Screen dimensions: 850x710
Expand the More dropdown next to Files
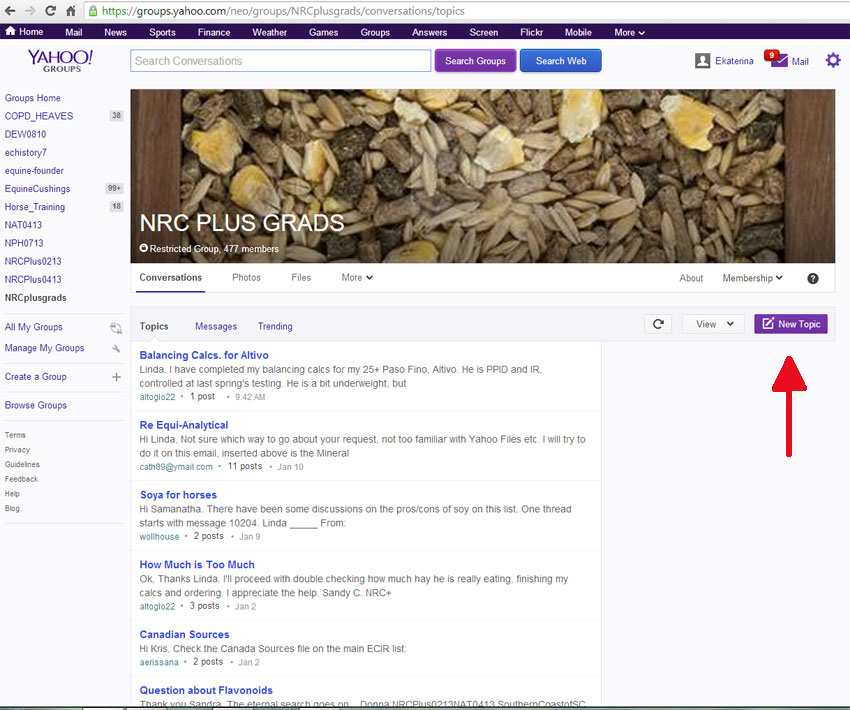[x=357, y=278]
